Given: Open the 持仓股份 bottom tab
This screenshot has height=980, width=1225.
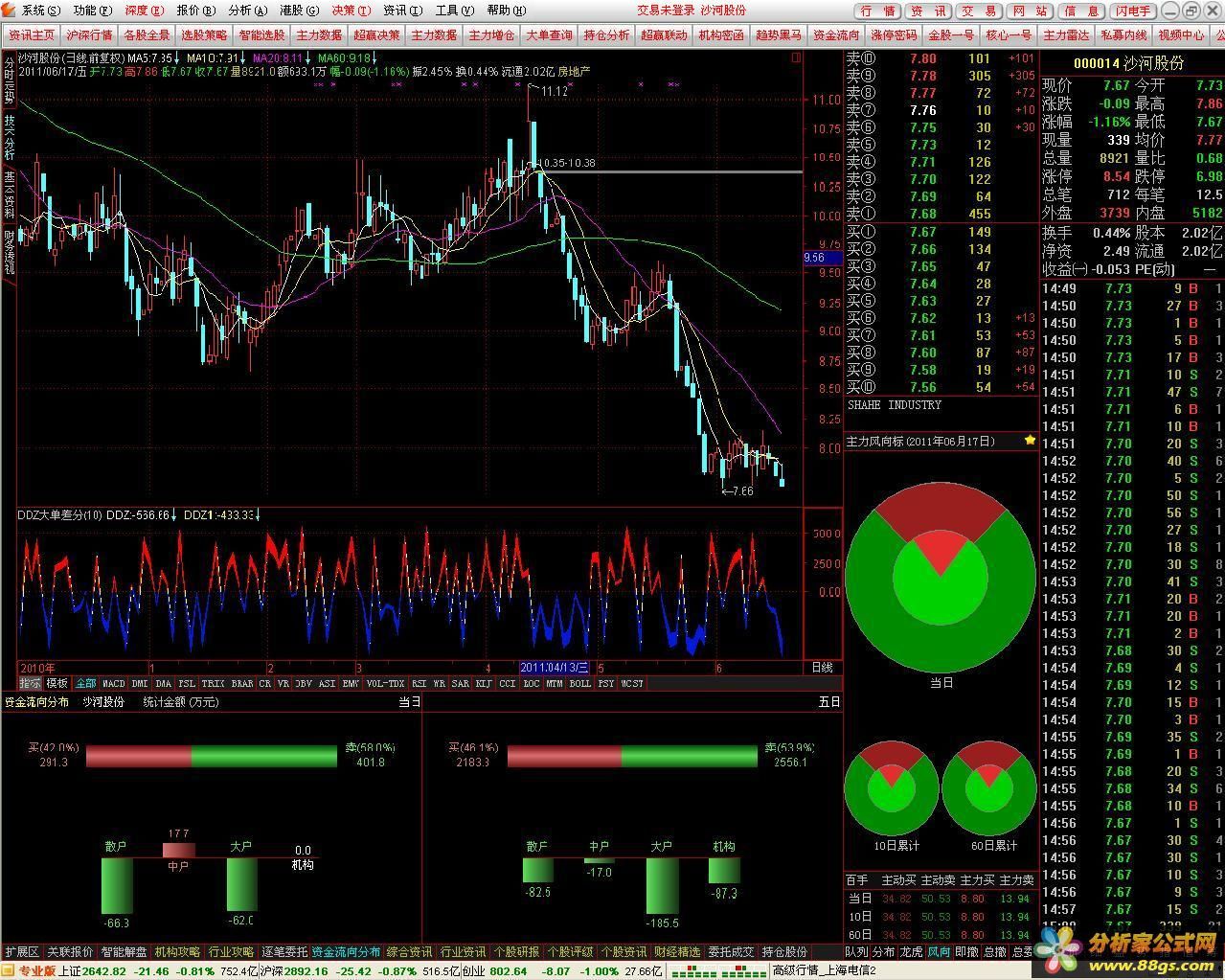Looking at the screenshot, I should point(784,952).
